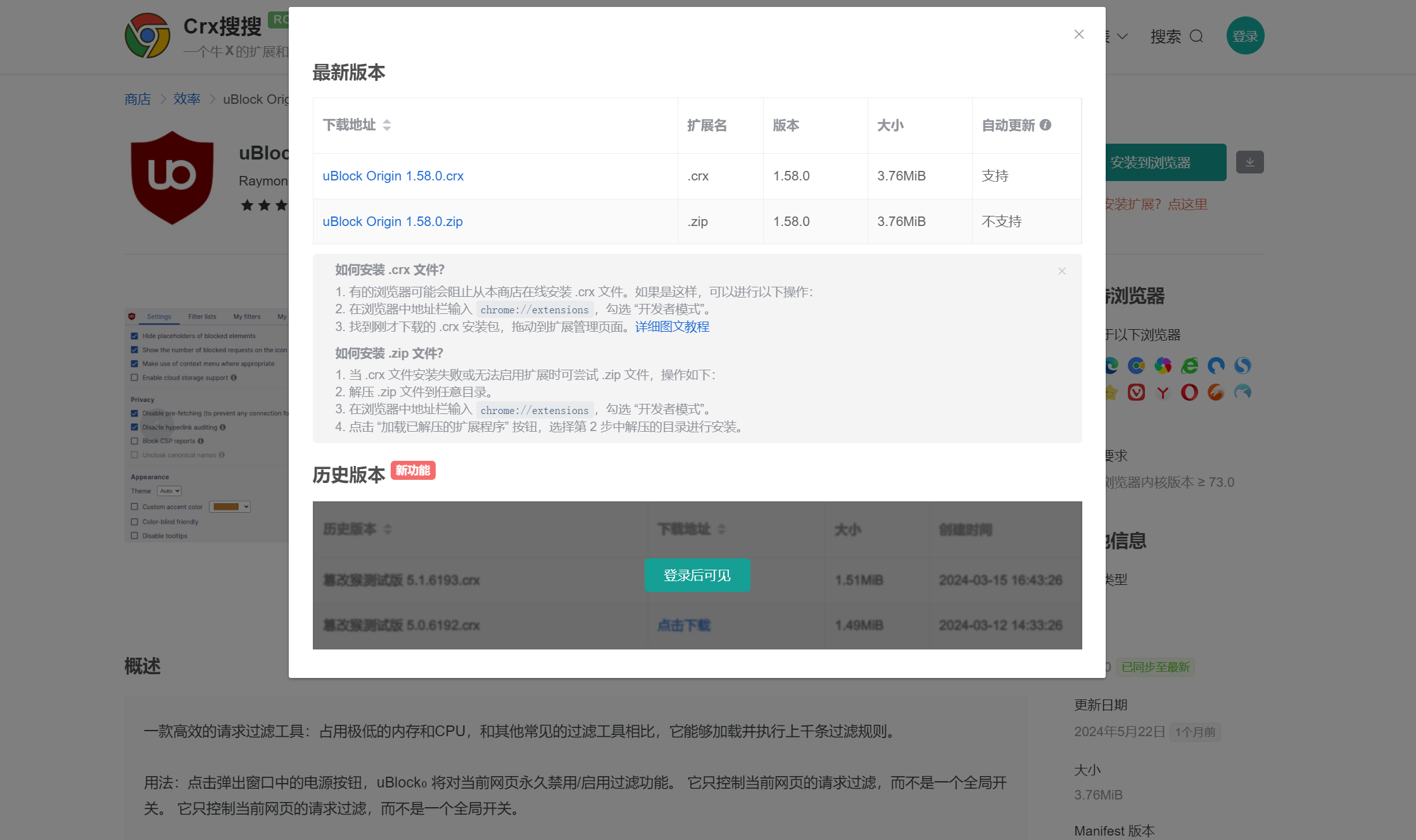Dismiss the install instructions hint box
1416x840 pixels.
(1062, 271)
